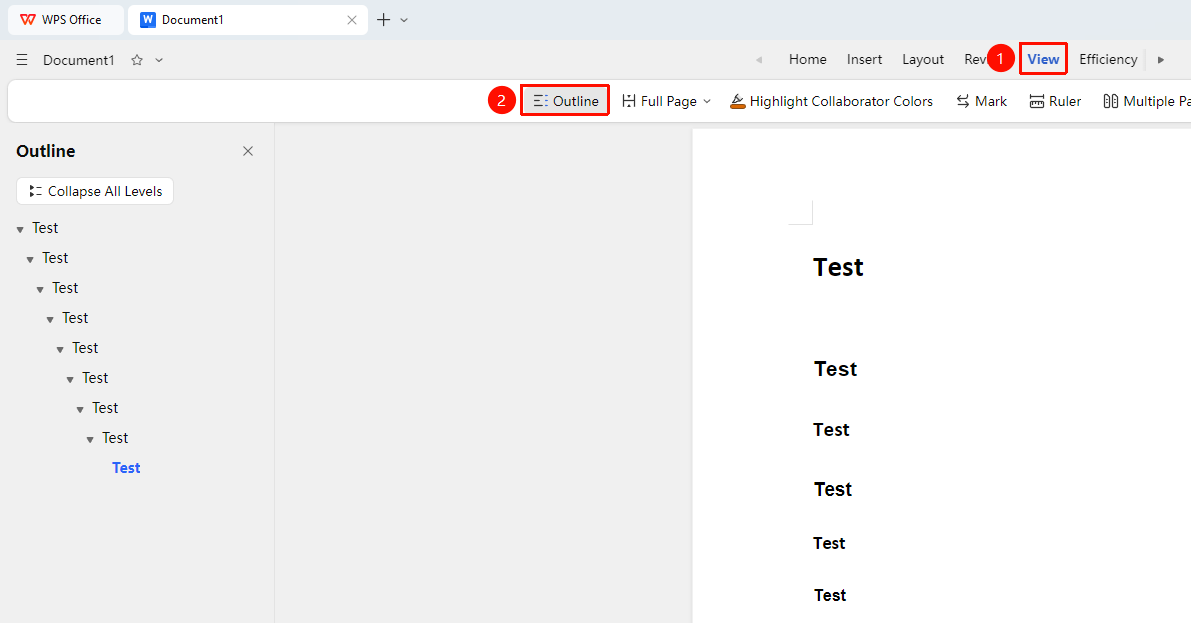
Task: Toggle Highlight Collaborator Colors
Action: tap(832, 101)
